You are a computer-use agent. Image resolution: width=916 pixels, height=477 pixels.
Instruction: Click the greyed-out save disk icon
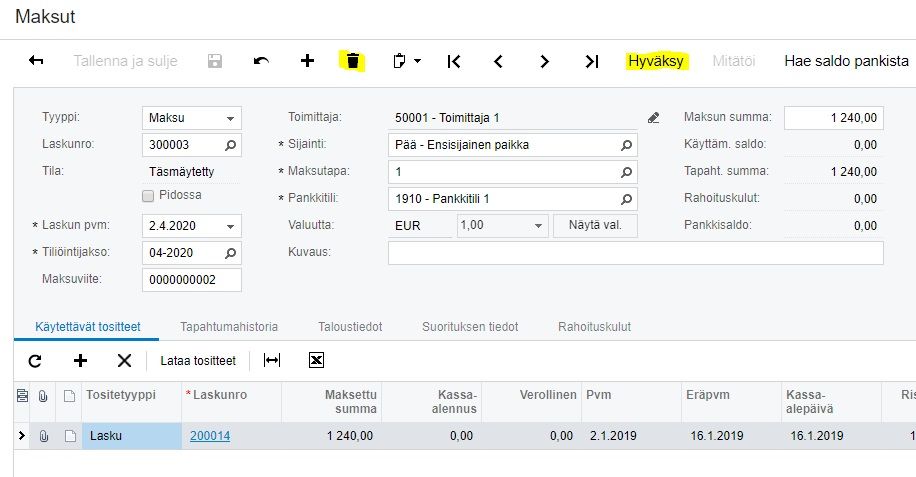(x=215, y=61)
